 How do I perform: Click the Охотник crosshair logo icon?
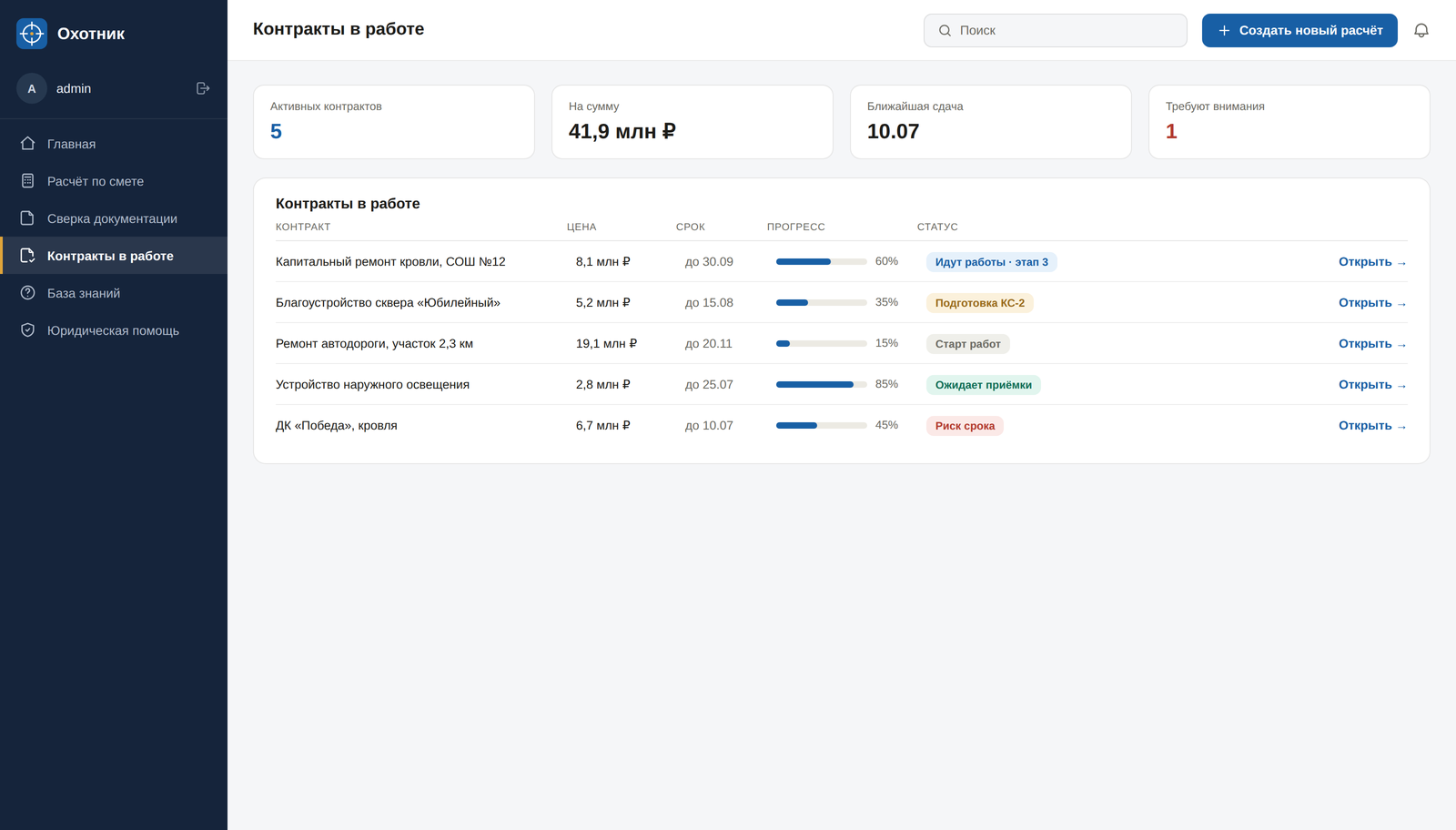point(32,34)
